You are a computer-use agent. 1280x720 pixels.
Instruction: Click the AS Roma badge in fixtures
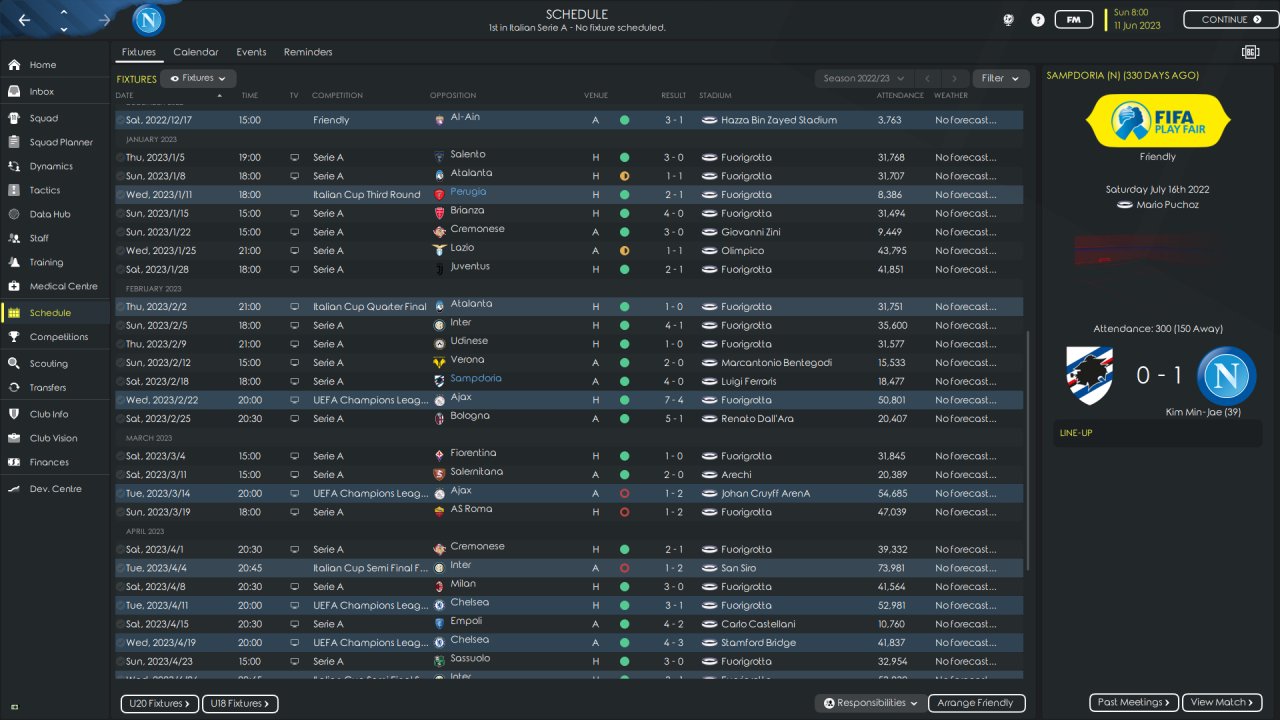click(439, 512)
